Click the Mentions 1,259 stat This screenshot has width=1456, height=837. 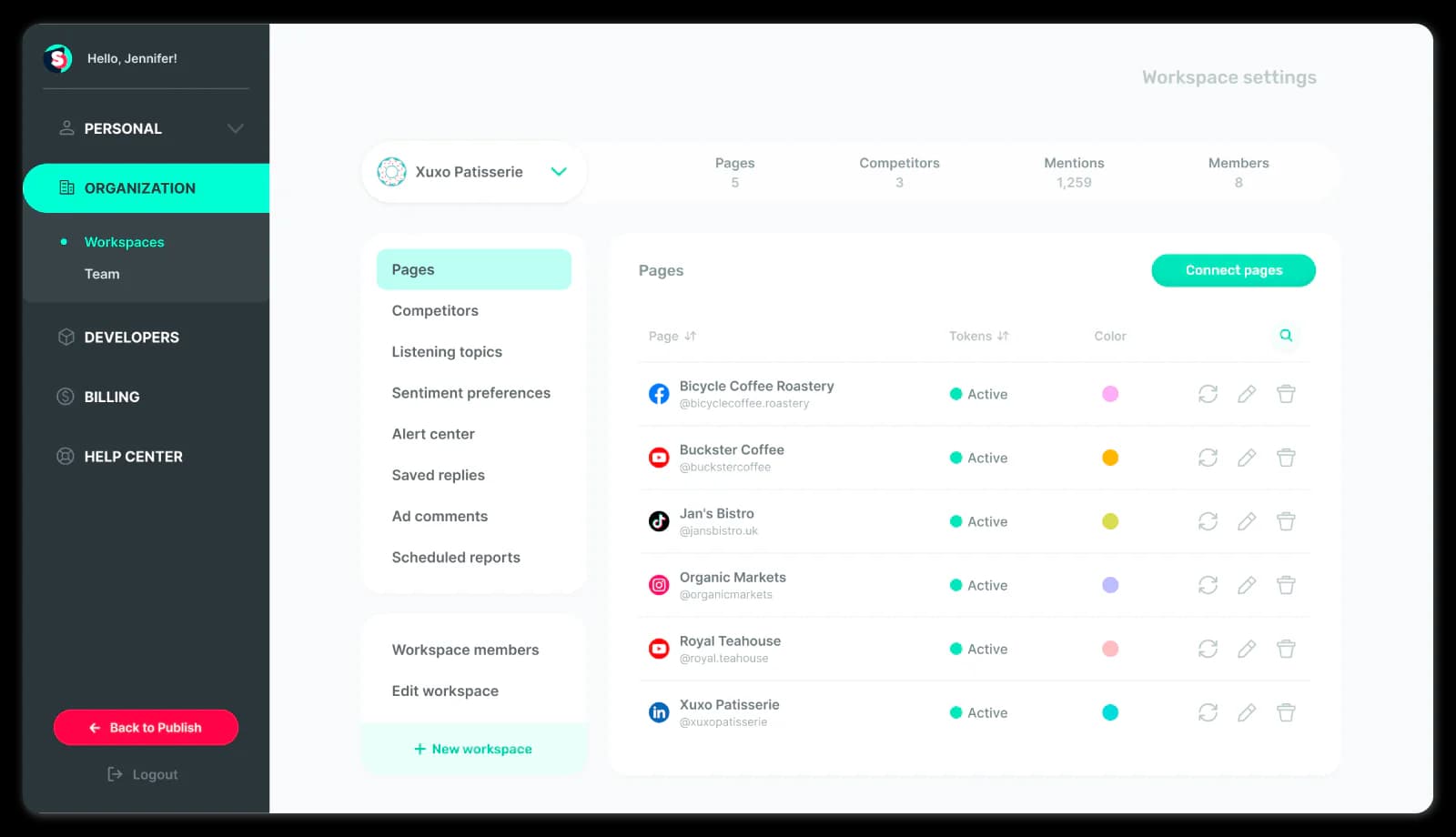tap(1074, 172)
